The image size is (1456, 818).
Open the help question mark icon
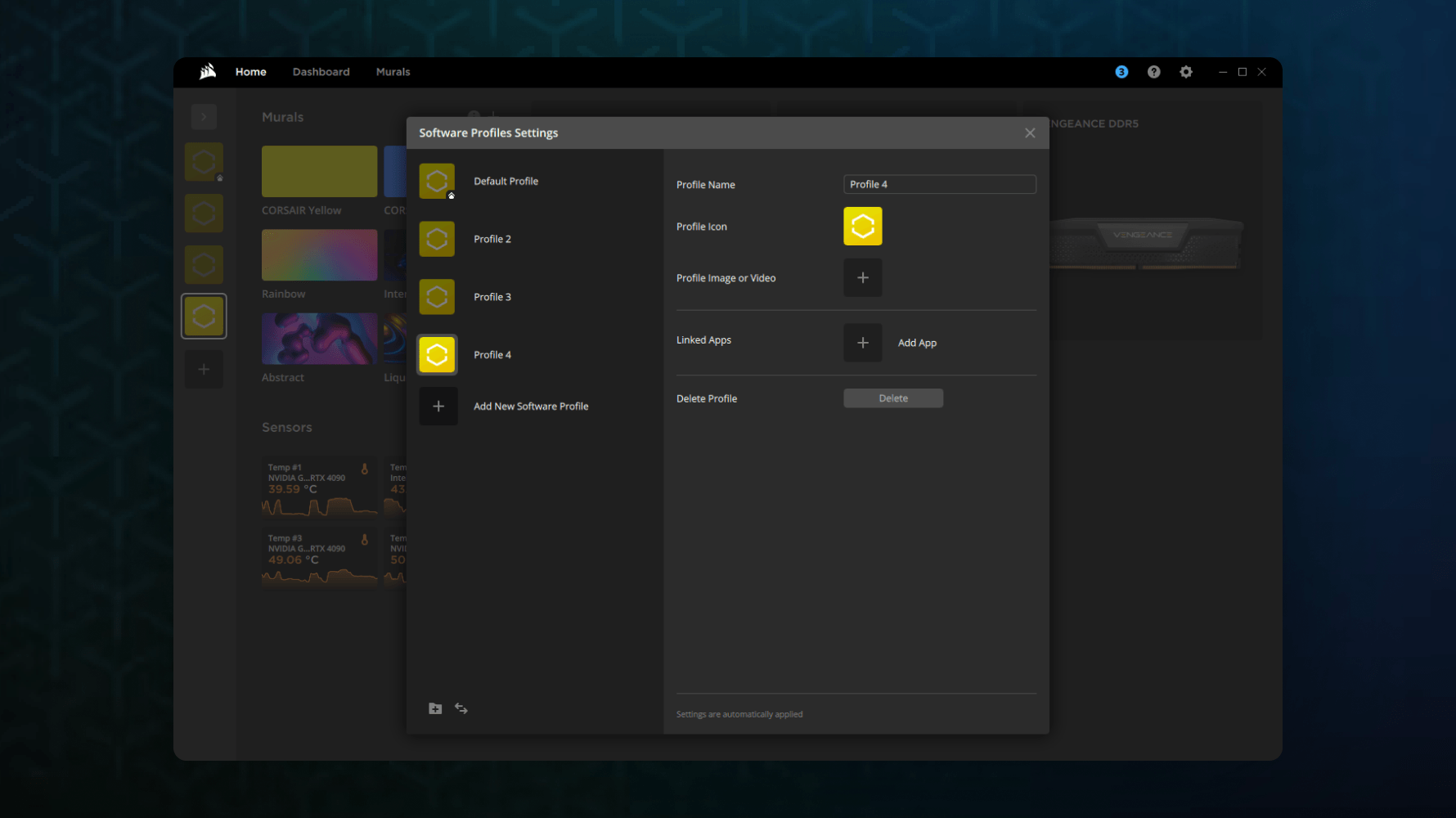pos(1153,72)
